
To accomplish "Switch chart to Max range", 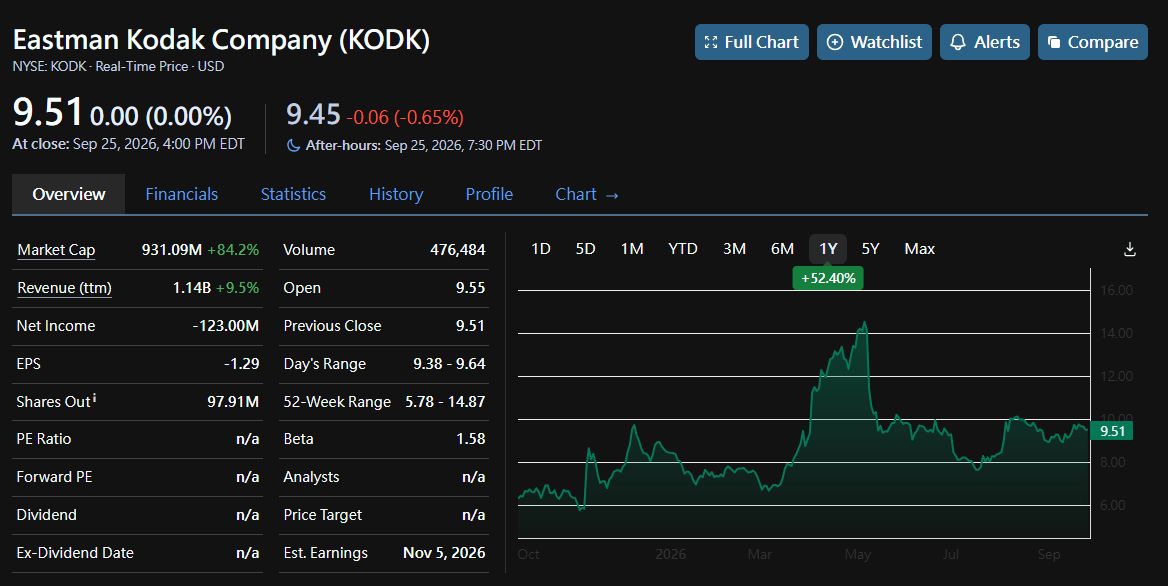I will [x=920, y=249].
